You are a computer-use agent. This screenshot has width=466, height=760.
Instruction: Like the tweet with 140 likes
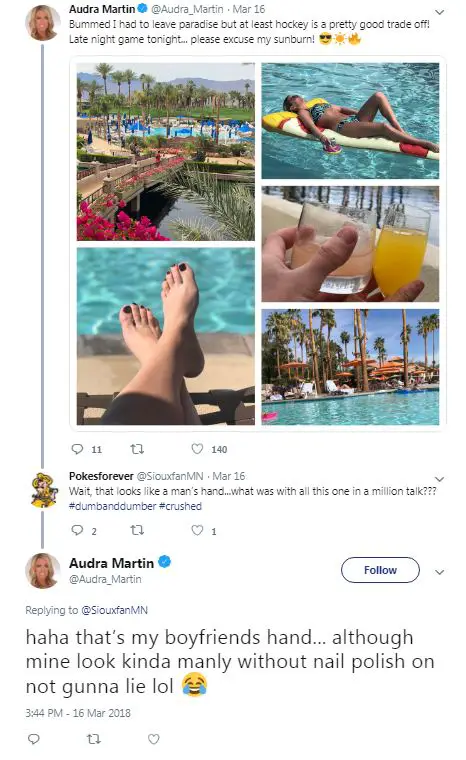click(x=197, y=449)
